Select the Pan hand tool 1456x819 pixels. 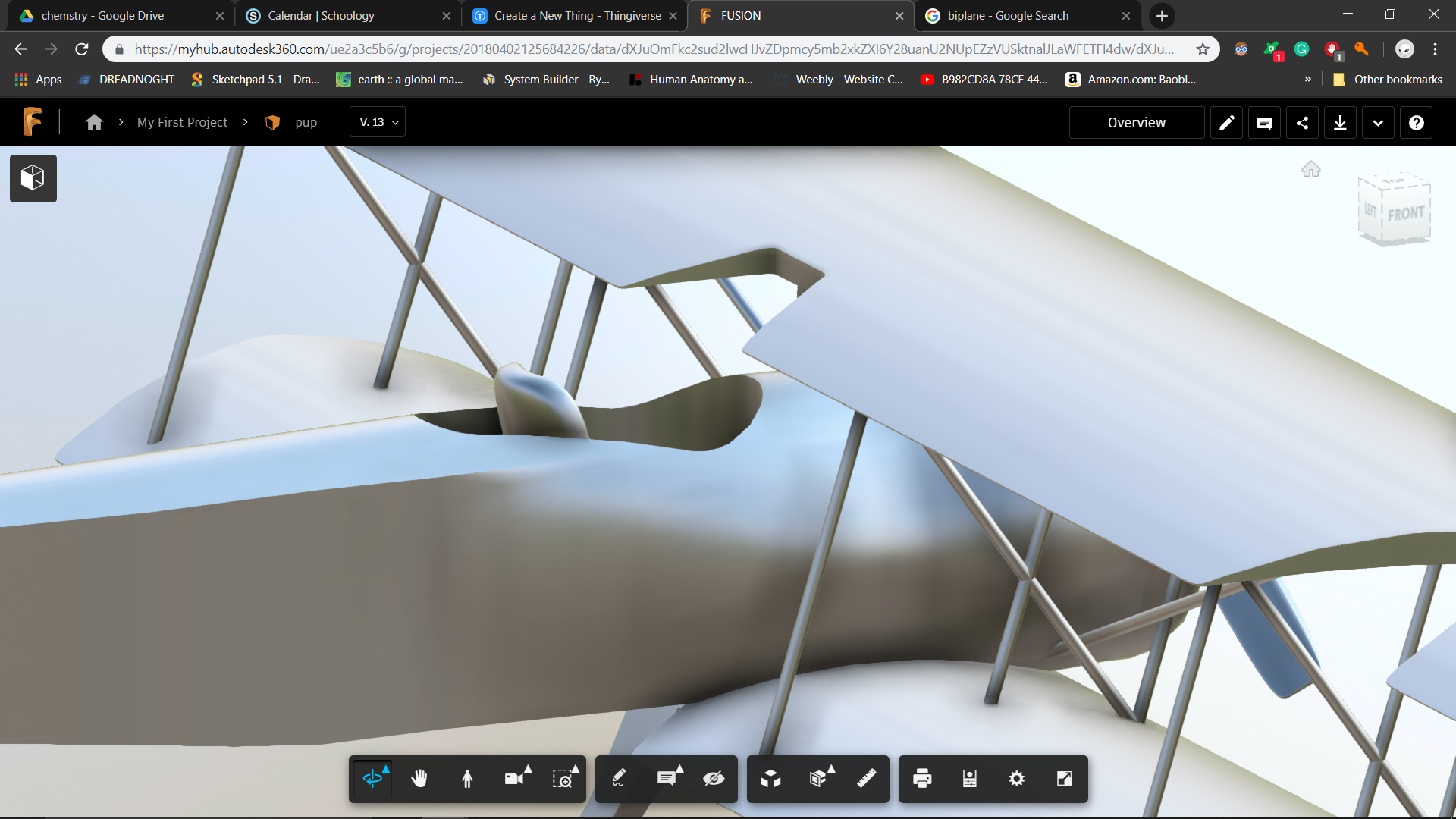pos(419,778)
